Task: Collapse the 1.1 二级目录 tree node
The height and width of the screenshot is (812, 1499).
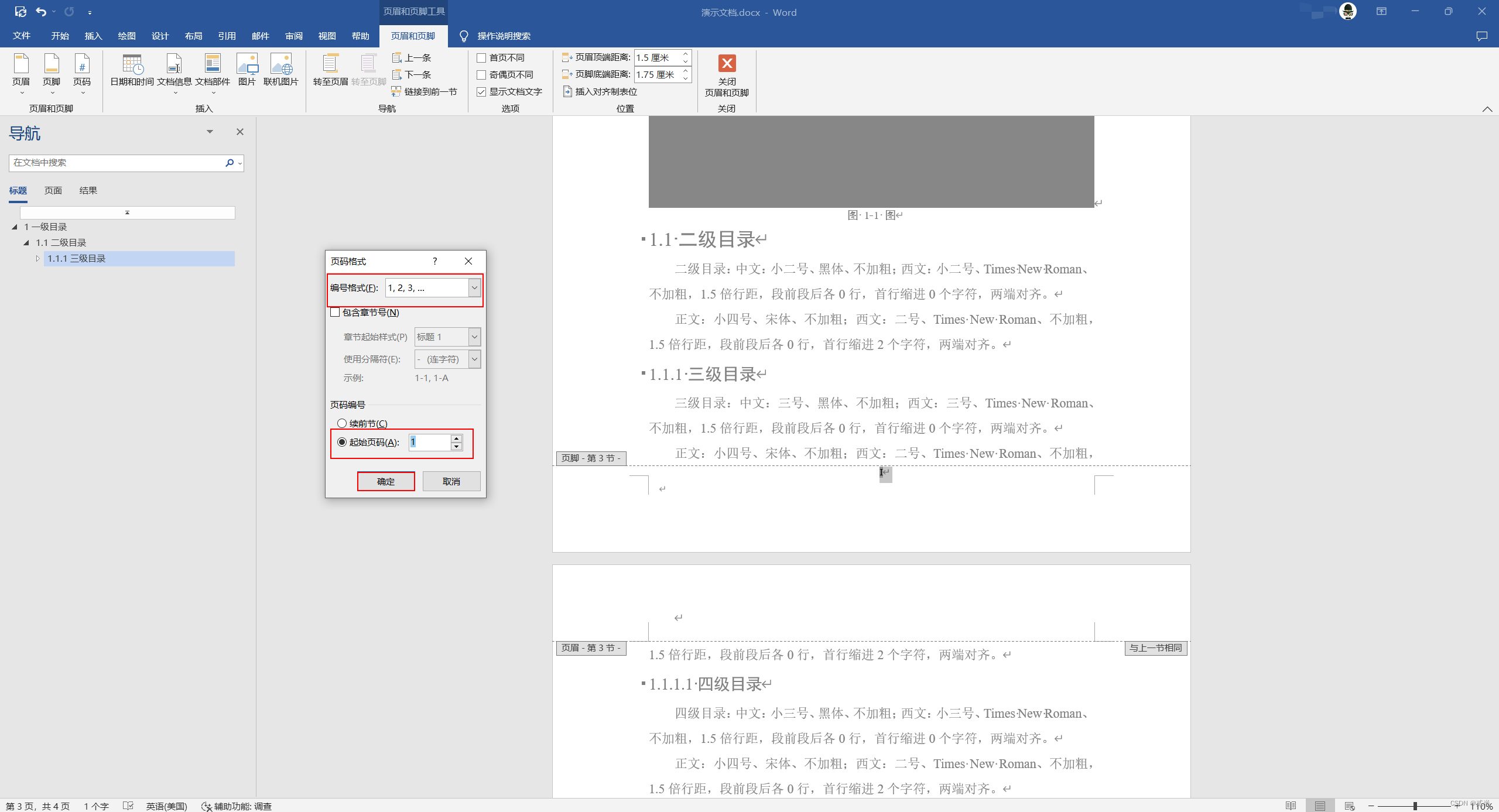Action: tap(26, 242)
